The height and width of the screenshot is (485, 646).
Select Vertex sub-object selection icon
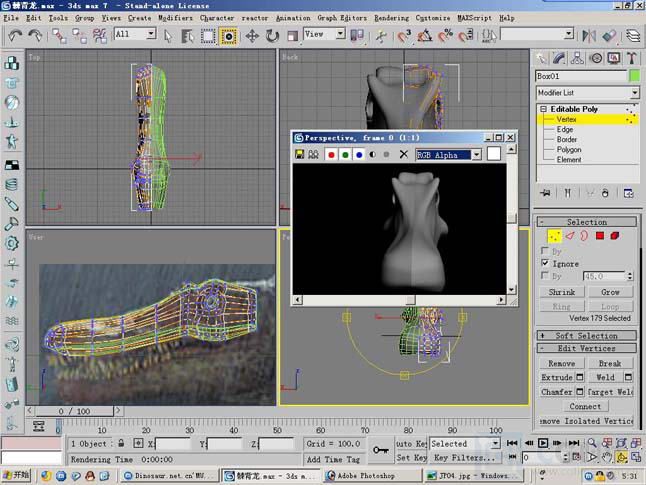(x=555, y=236)
